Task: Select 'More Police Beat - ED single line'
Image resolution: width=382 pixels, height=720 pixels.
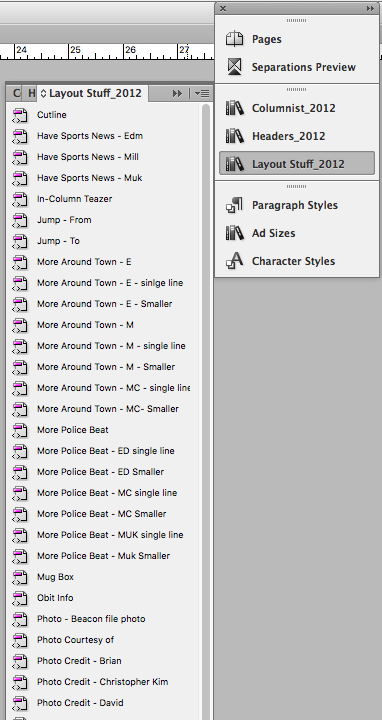Action: coord(106,451)
